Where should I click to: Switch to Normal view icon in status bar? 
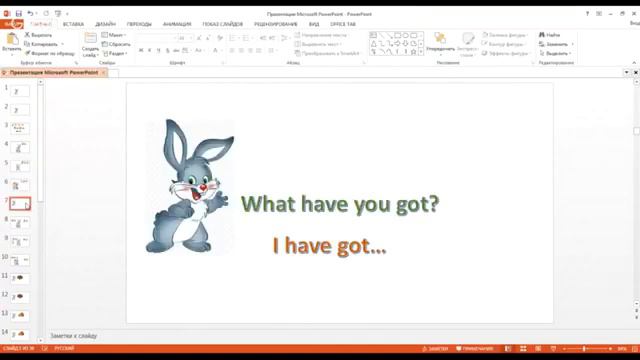pos(508,349)
